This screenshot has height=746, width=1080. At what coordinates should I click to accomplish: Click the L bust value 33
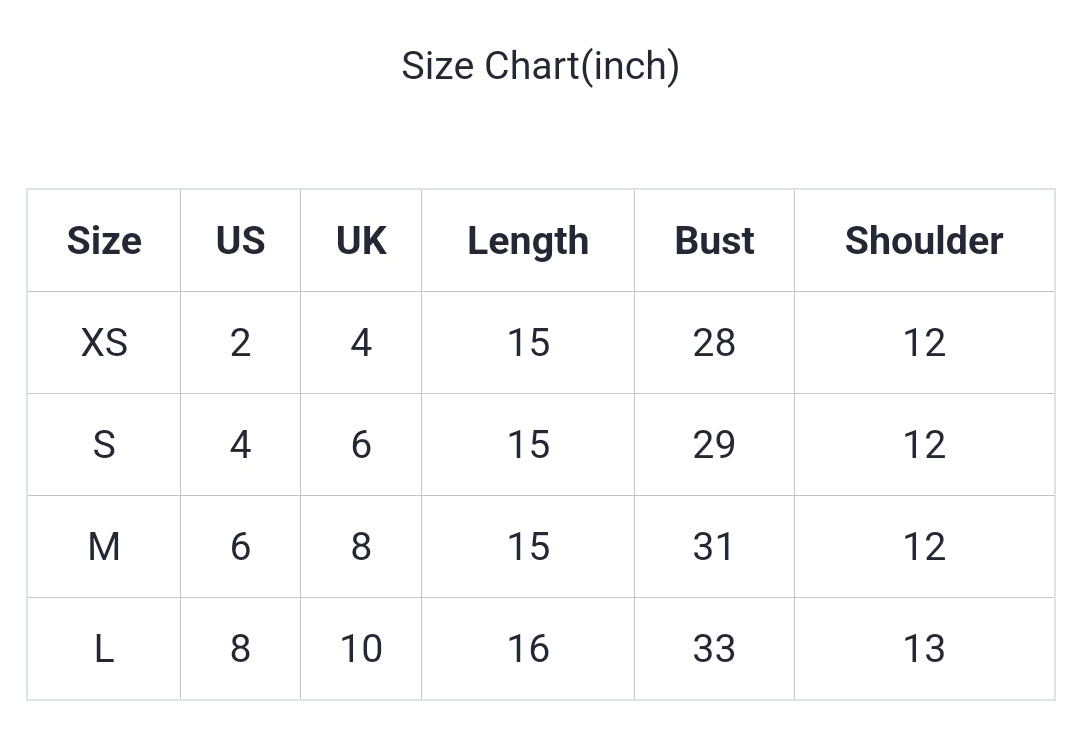pyautogui.click(x=714, y=648)
